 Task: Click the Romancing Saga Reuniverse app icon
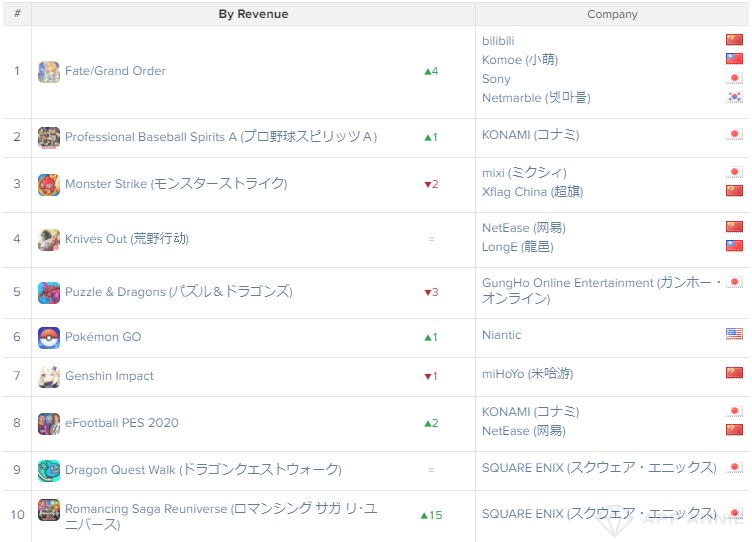(49, 510)
